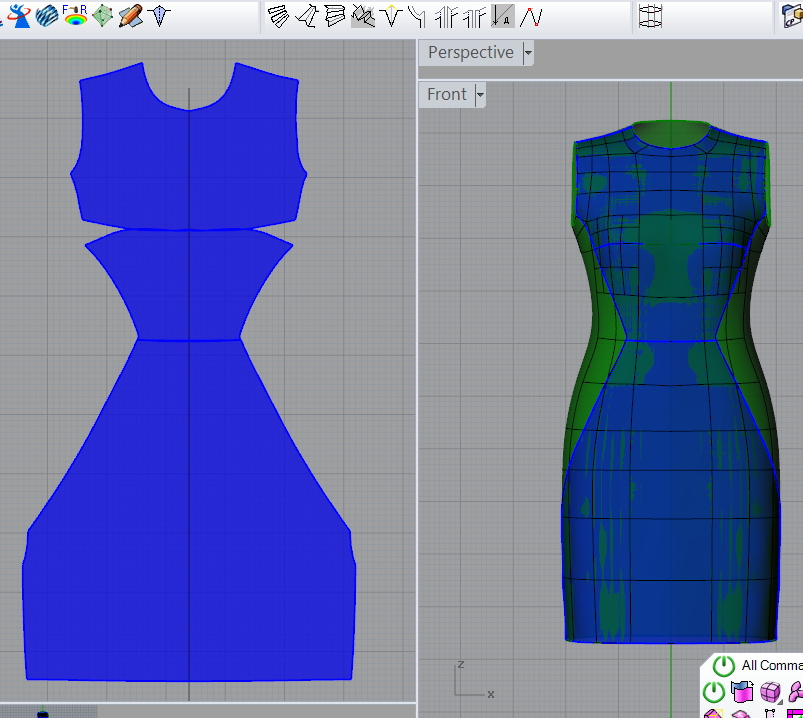Click the Front viewport title label
The image size is (803, 718).
tap(446, 95)
